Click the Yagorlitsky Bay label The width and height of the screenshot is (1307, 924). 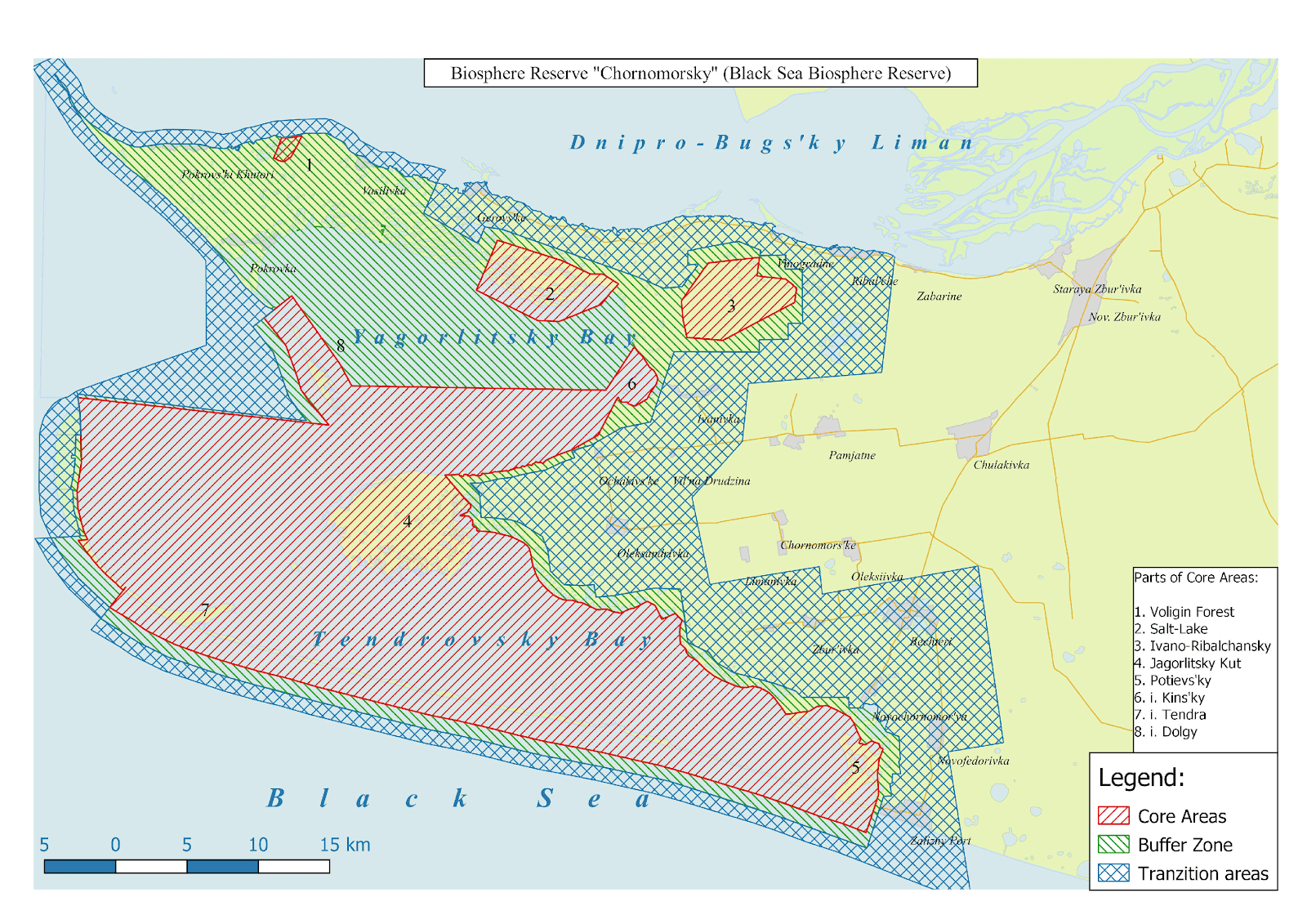(494, 337)
